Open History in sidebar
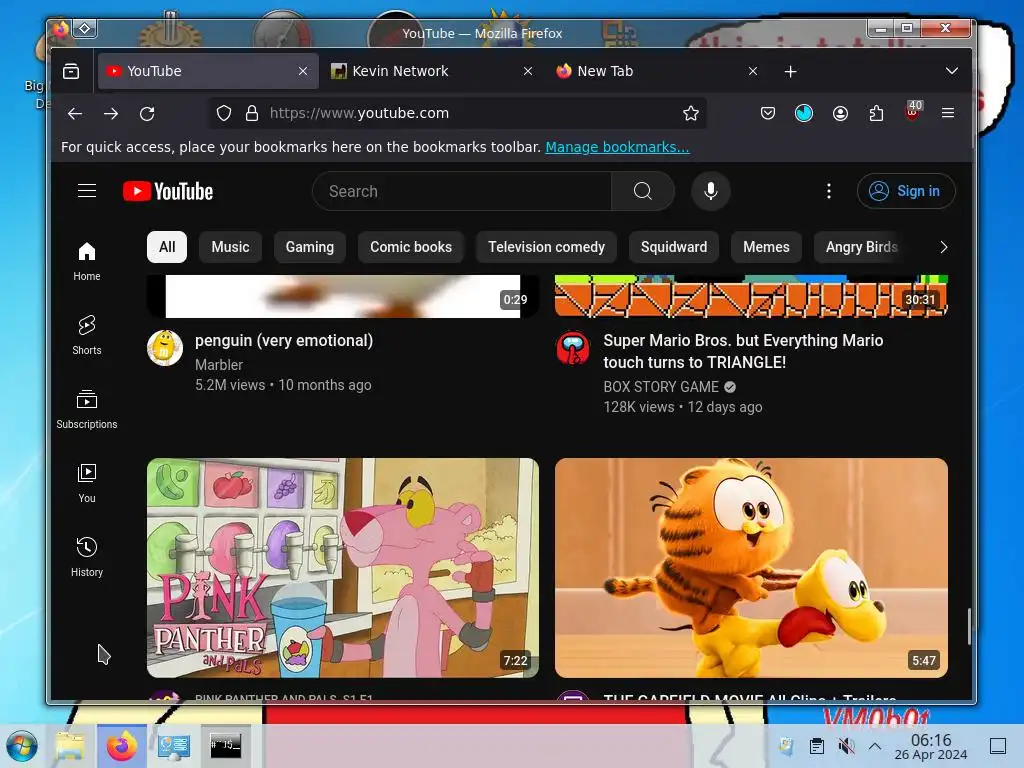Viewport: 1024px width, 768px height. pos(87,557)
